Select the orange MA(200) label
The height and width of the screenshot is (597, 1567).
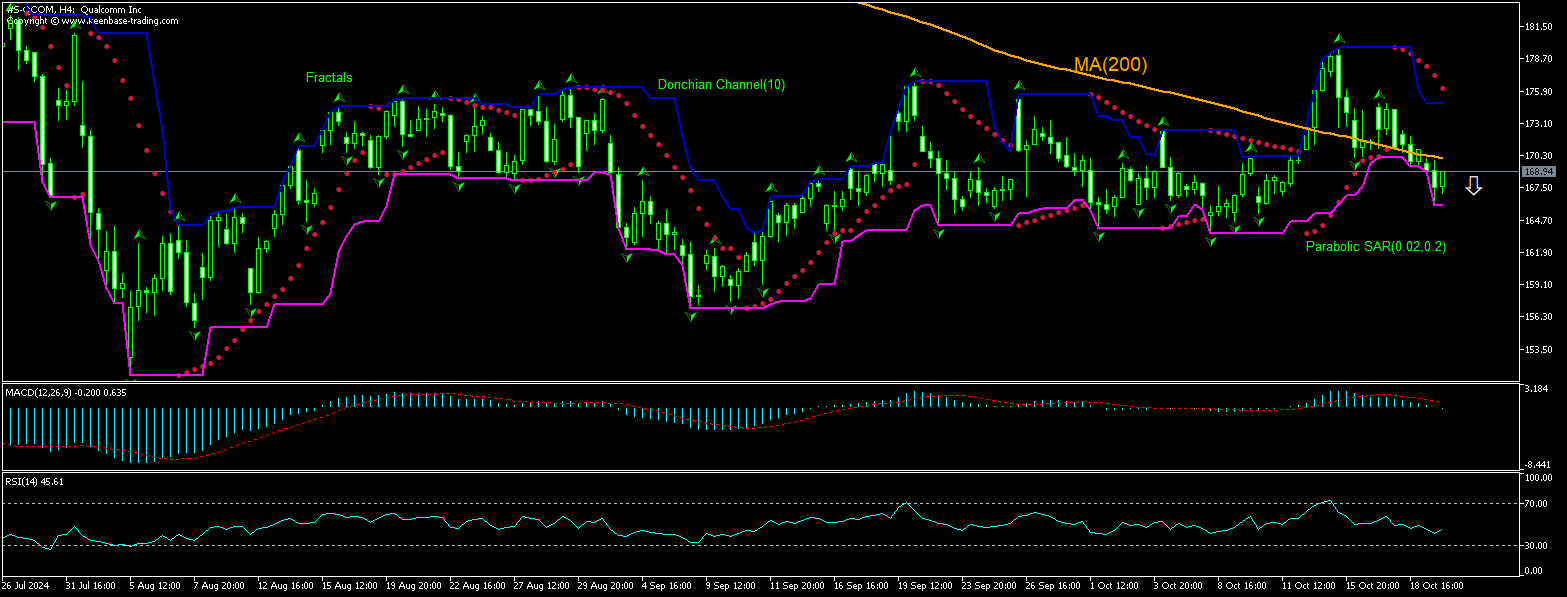tap(1110, 65)
